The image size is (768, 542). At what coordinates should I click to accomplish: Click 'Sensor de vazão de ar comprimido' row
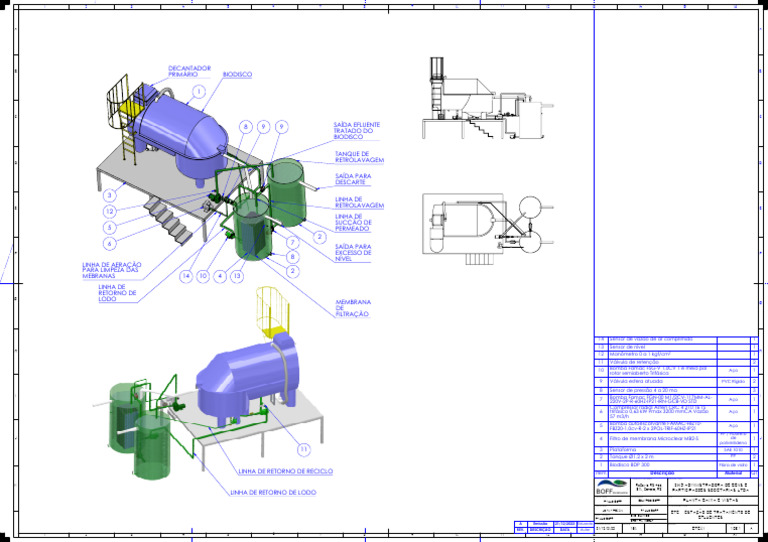point(676,339)
